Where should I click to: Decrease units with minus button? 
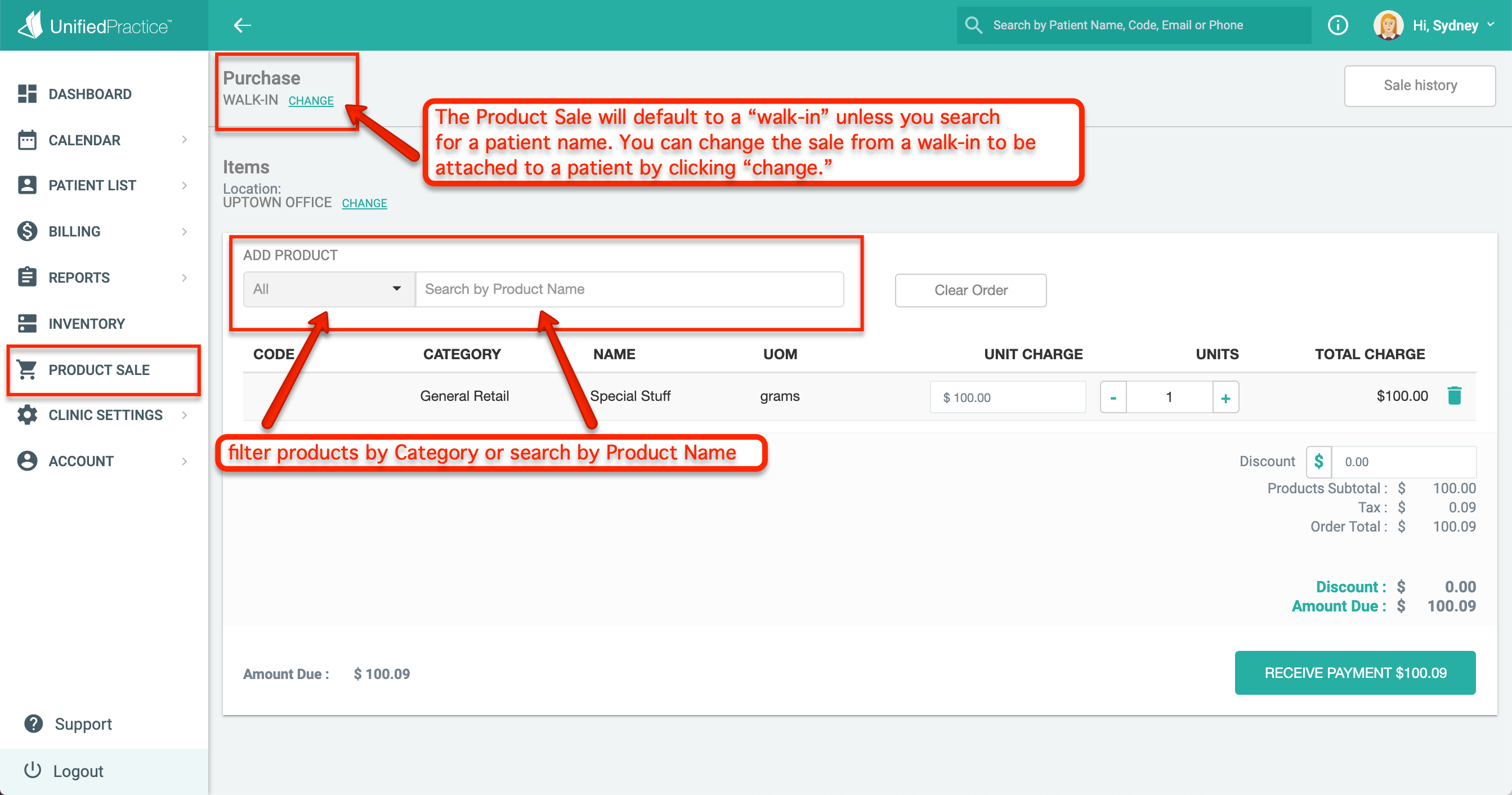point(1113,398)
